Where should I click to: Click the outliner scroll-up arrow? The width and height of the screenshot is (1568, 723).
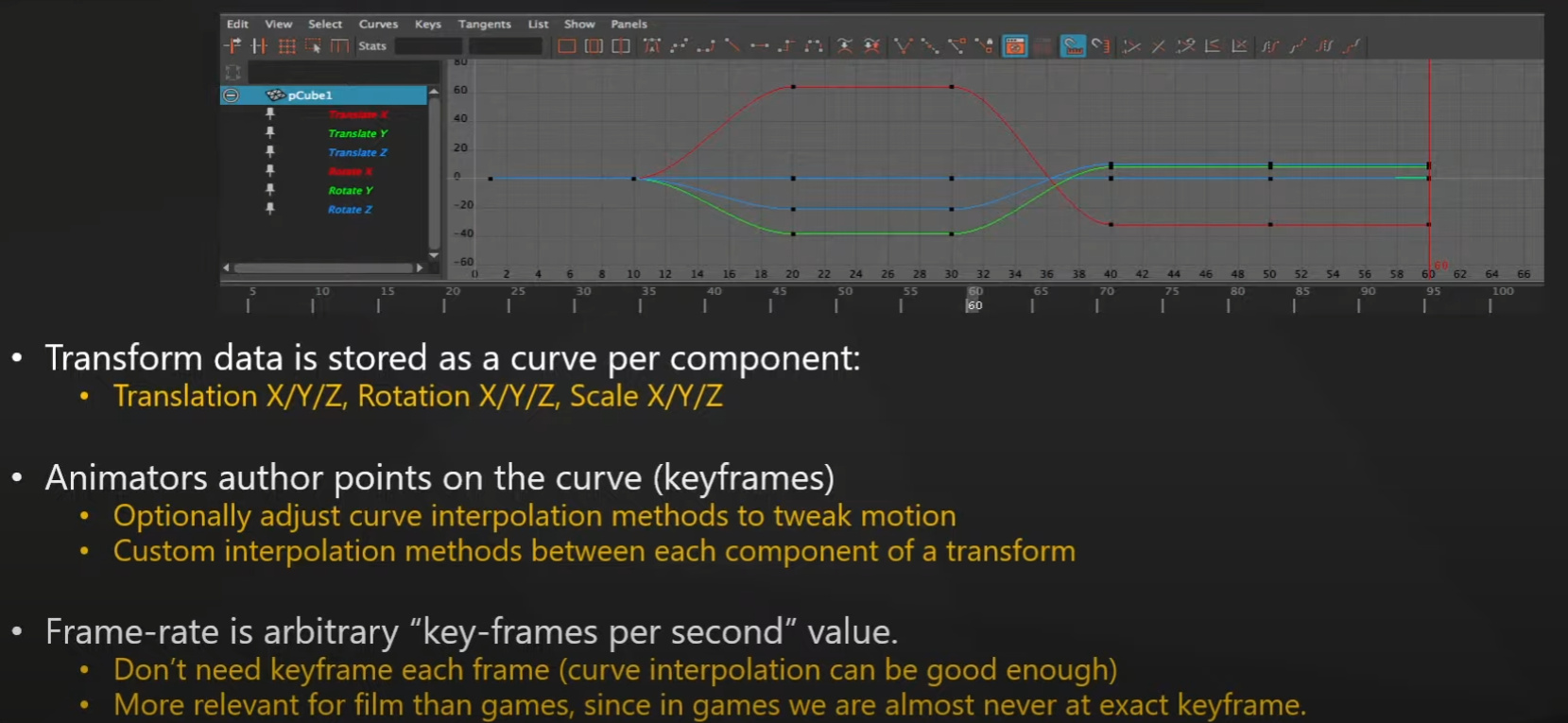[434, 92]
